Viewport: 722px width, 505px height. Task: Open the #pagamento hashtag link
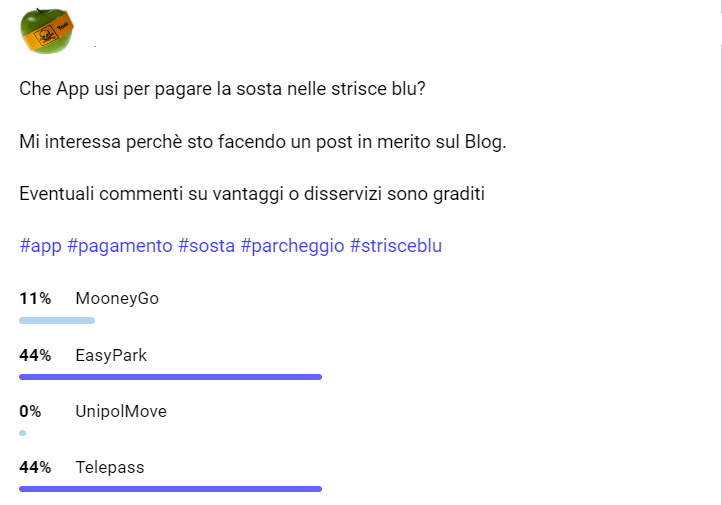click(120, 246)
